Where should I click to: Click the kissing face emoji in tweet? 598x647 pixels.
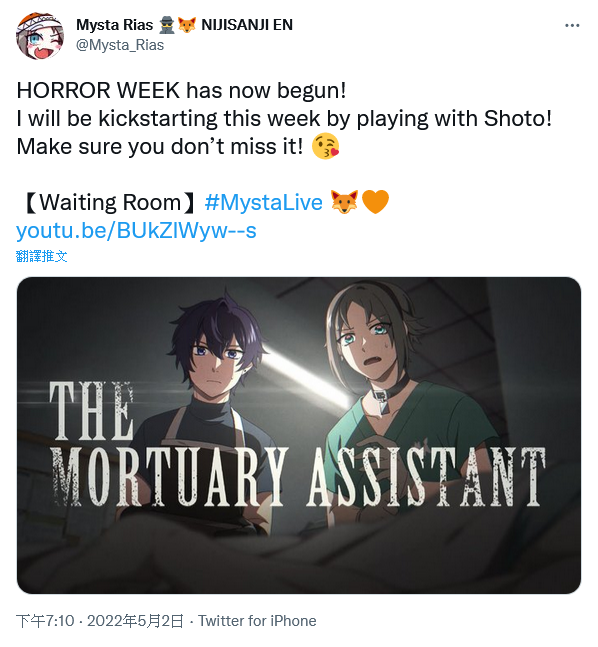coord(325,146)
